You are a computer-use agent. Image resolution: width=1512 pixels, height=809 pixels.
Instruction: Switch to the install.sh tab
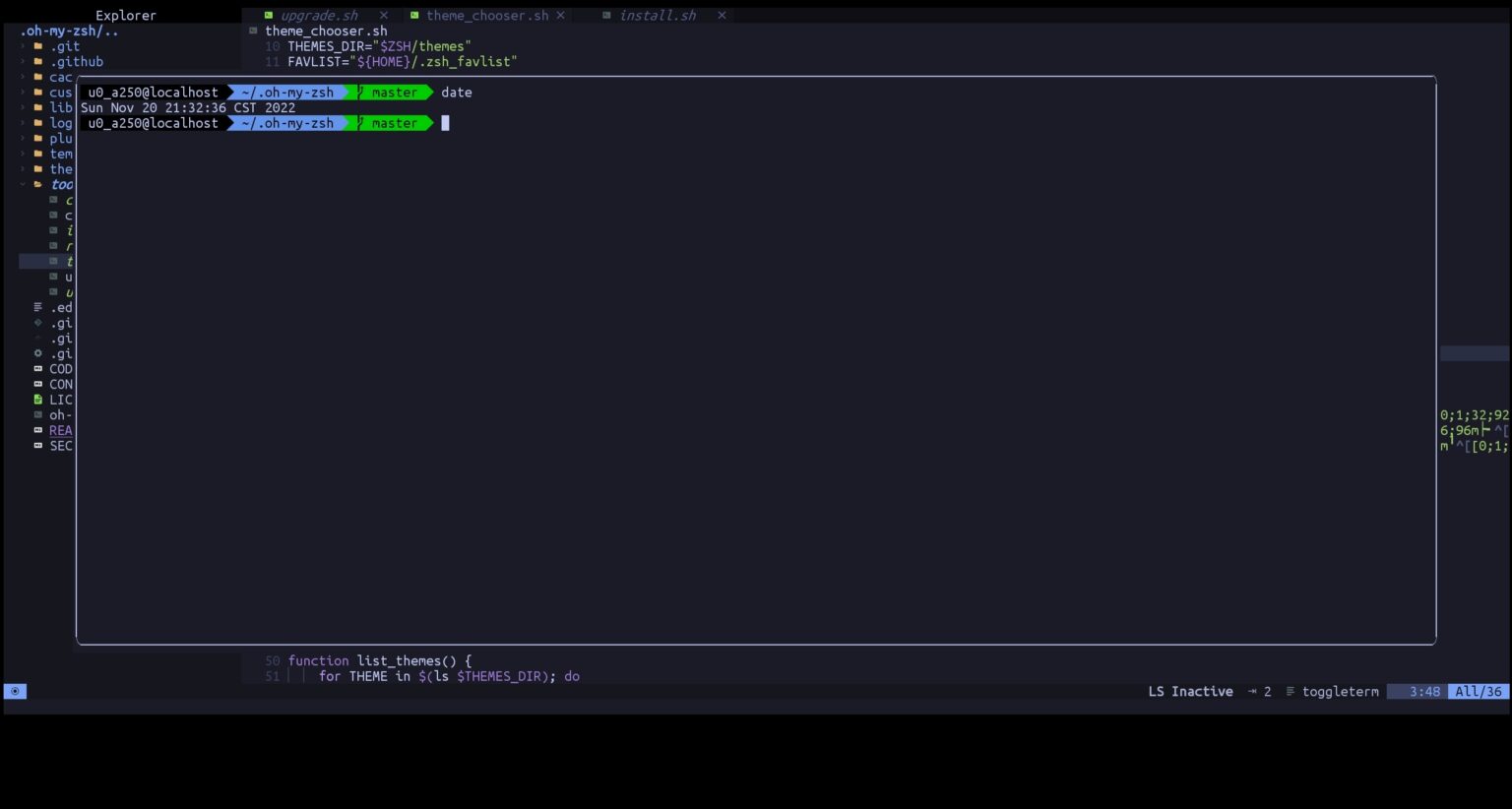tap(658, 16)
